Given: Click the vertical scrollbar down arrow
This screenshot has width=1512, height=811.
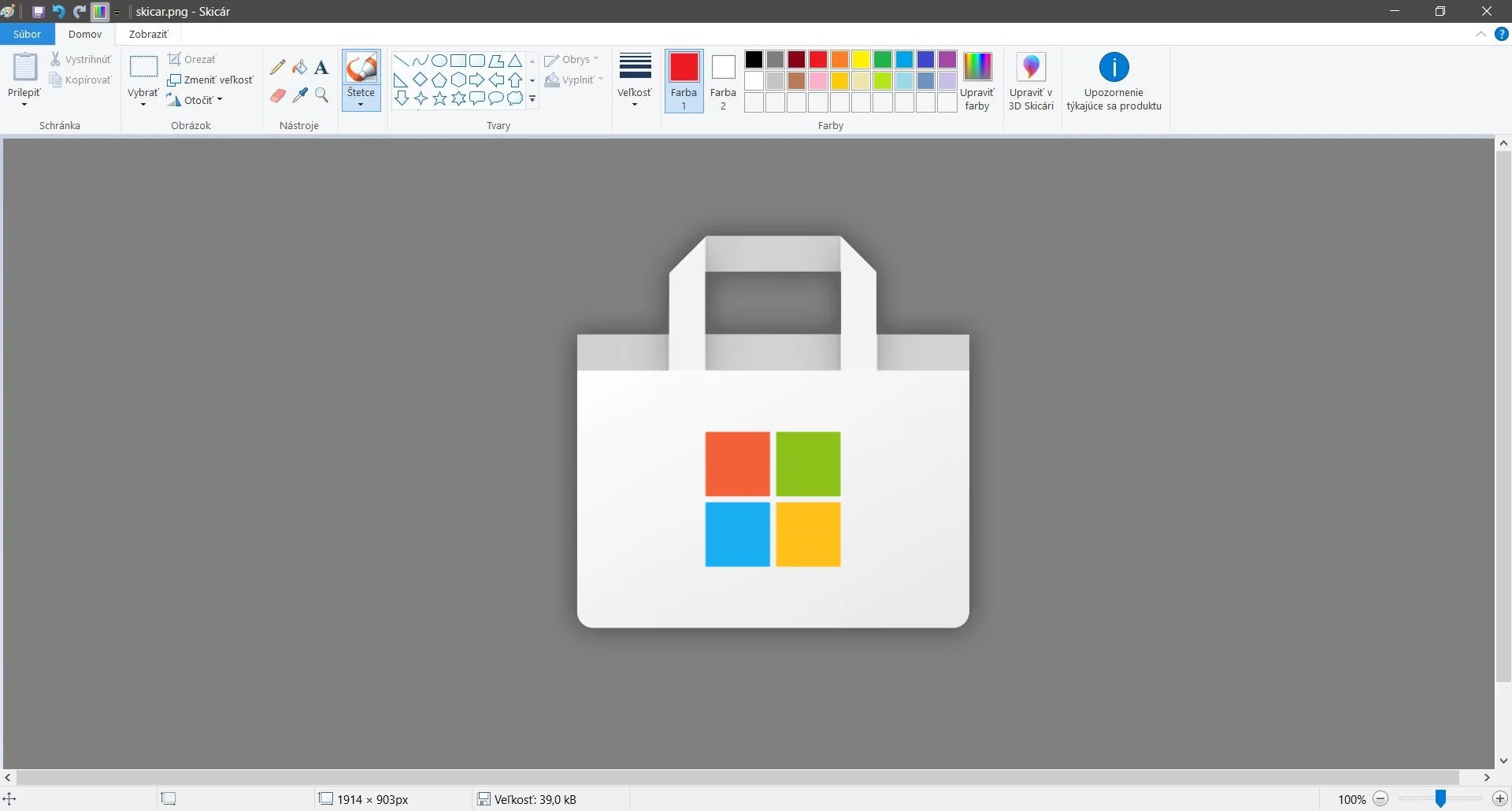Looking at the screenshot, I should click(1503, 761).
